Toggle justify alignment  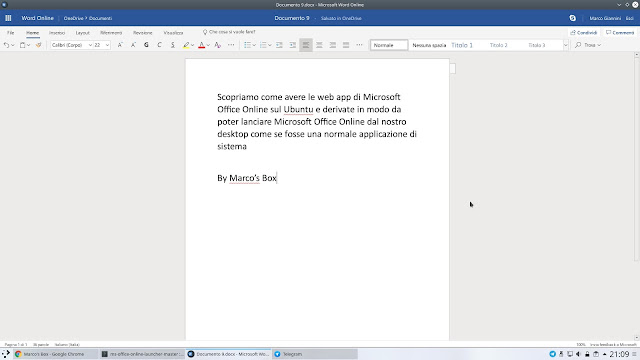click(346, 45)
